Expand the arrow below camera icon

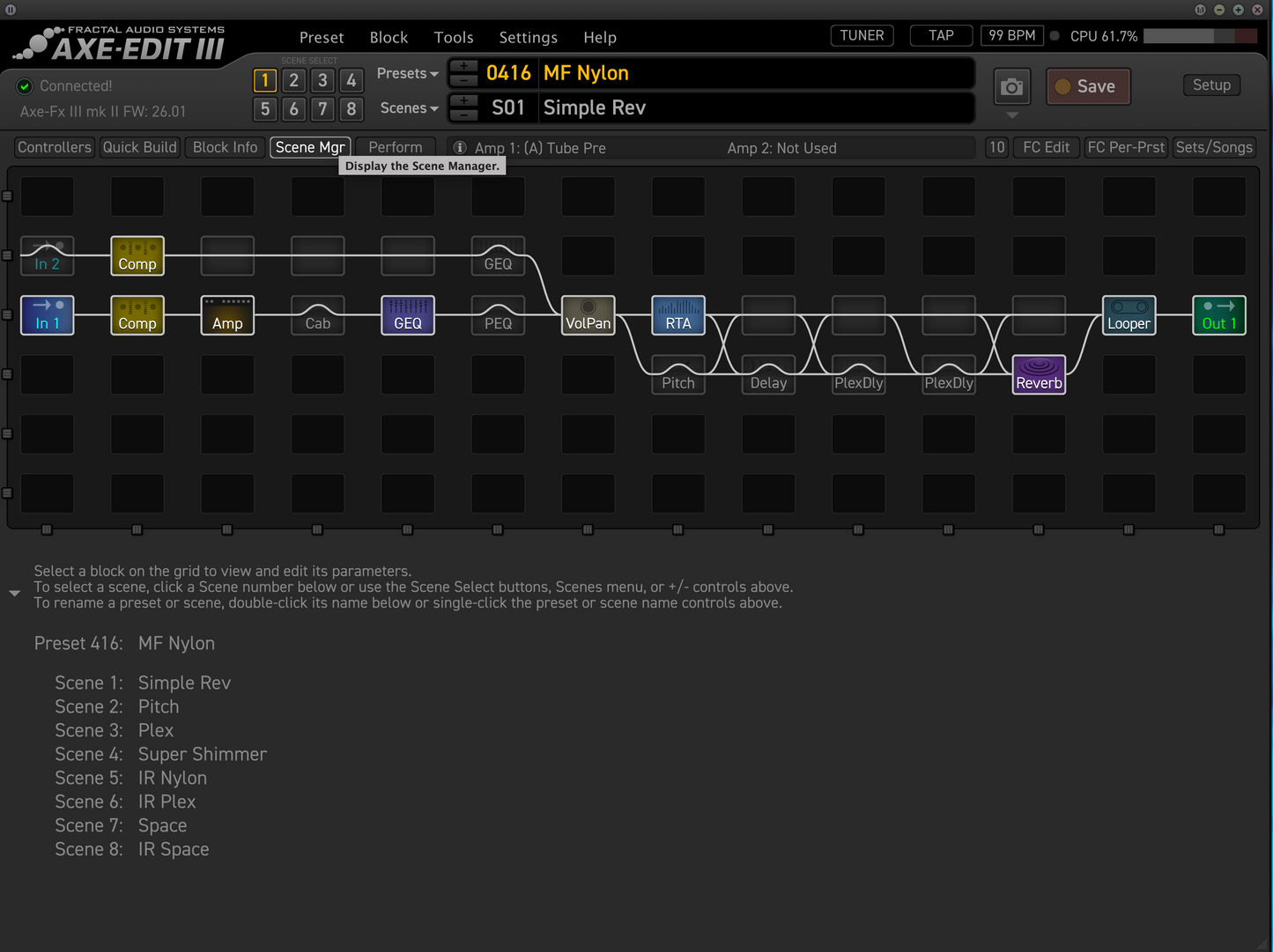(1012, 115)
